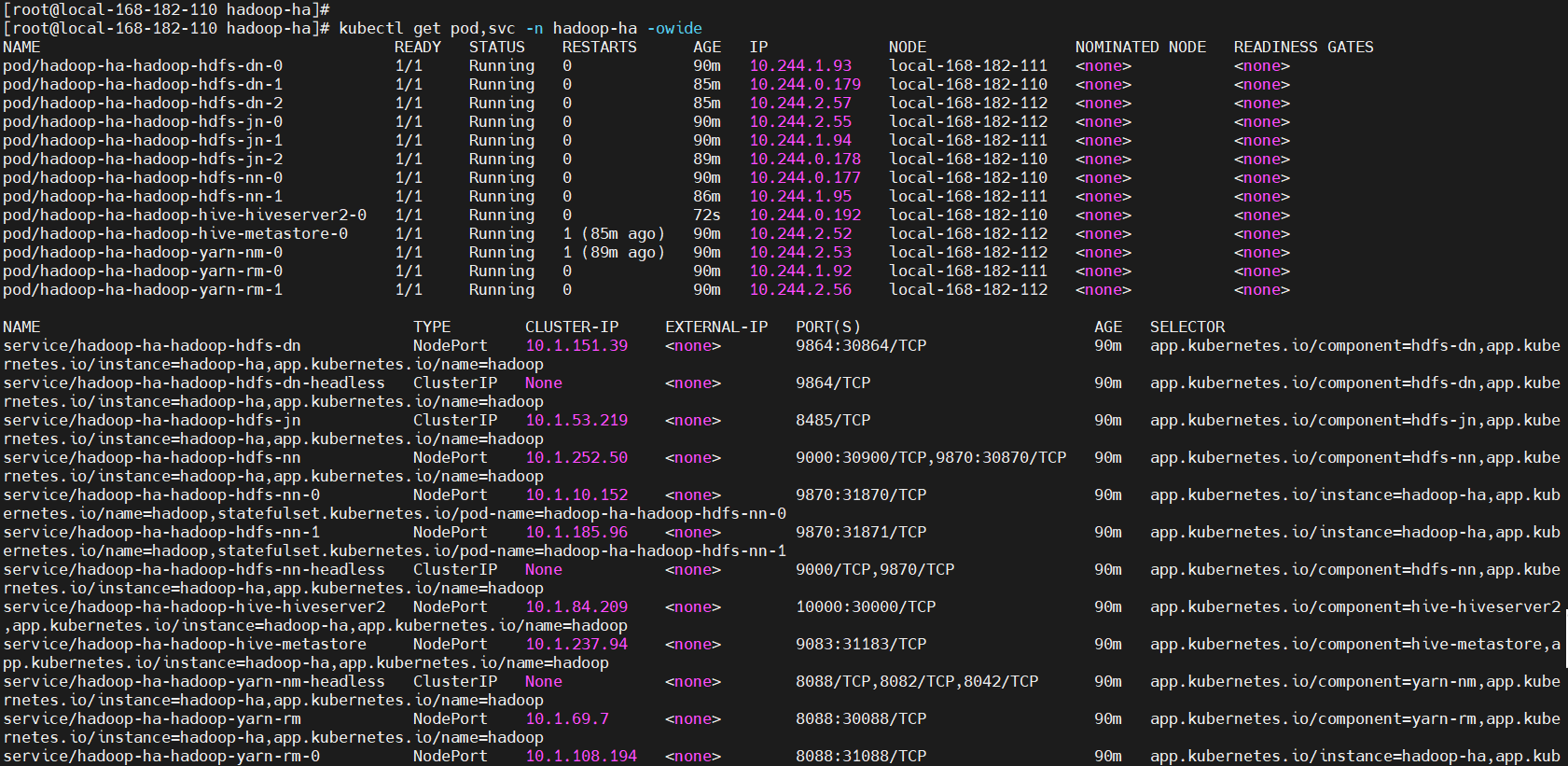The image size is (1568, 766).
Task: Click service/hadoop-ha-hadoop-hive-metastore name
Action: coord(185,645)
